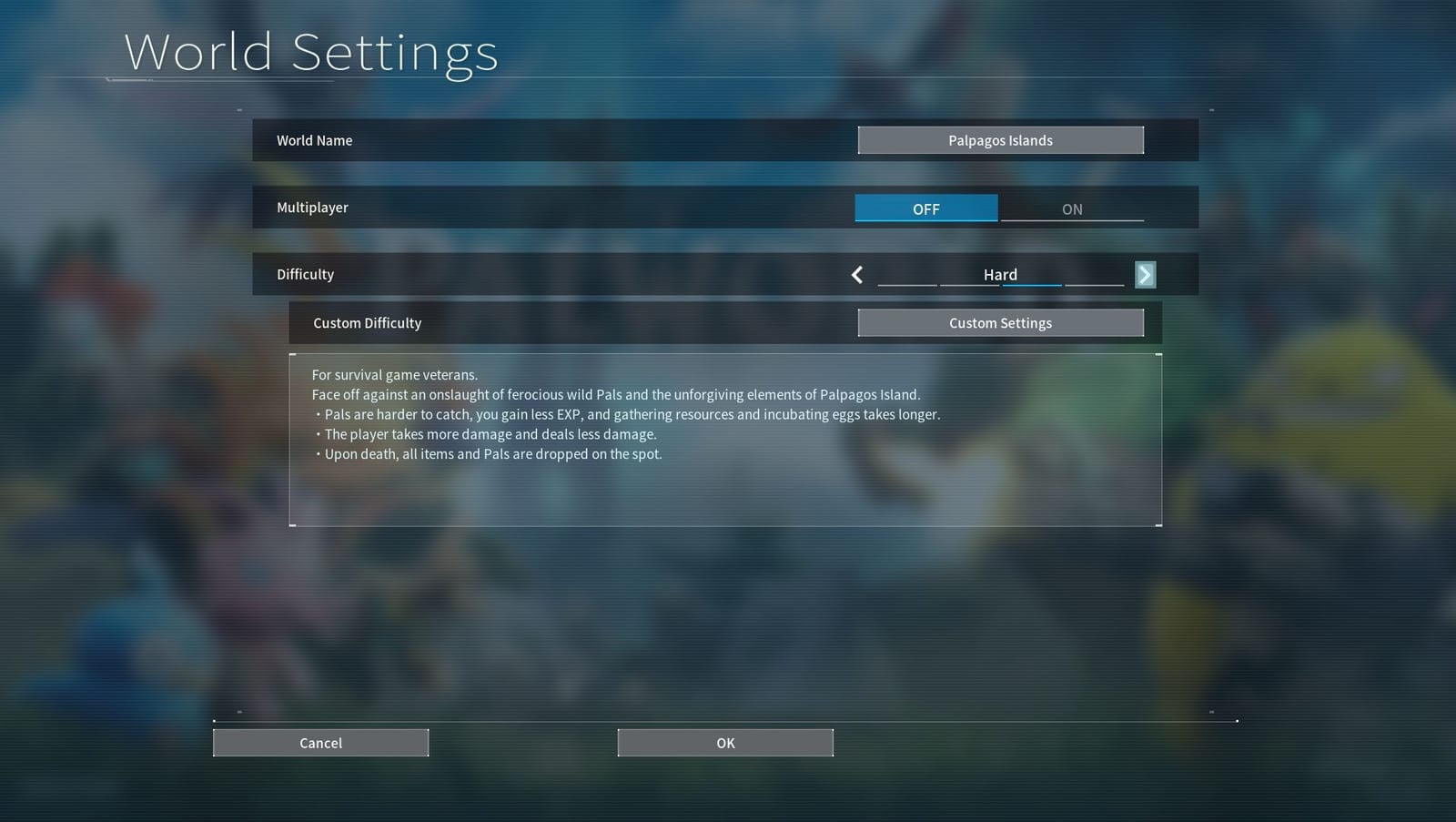The width and height of the screenshot is (1456, 822).
Task: Toggle the Multiplayer setting
Action: pos(1072,208)
